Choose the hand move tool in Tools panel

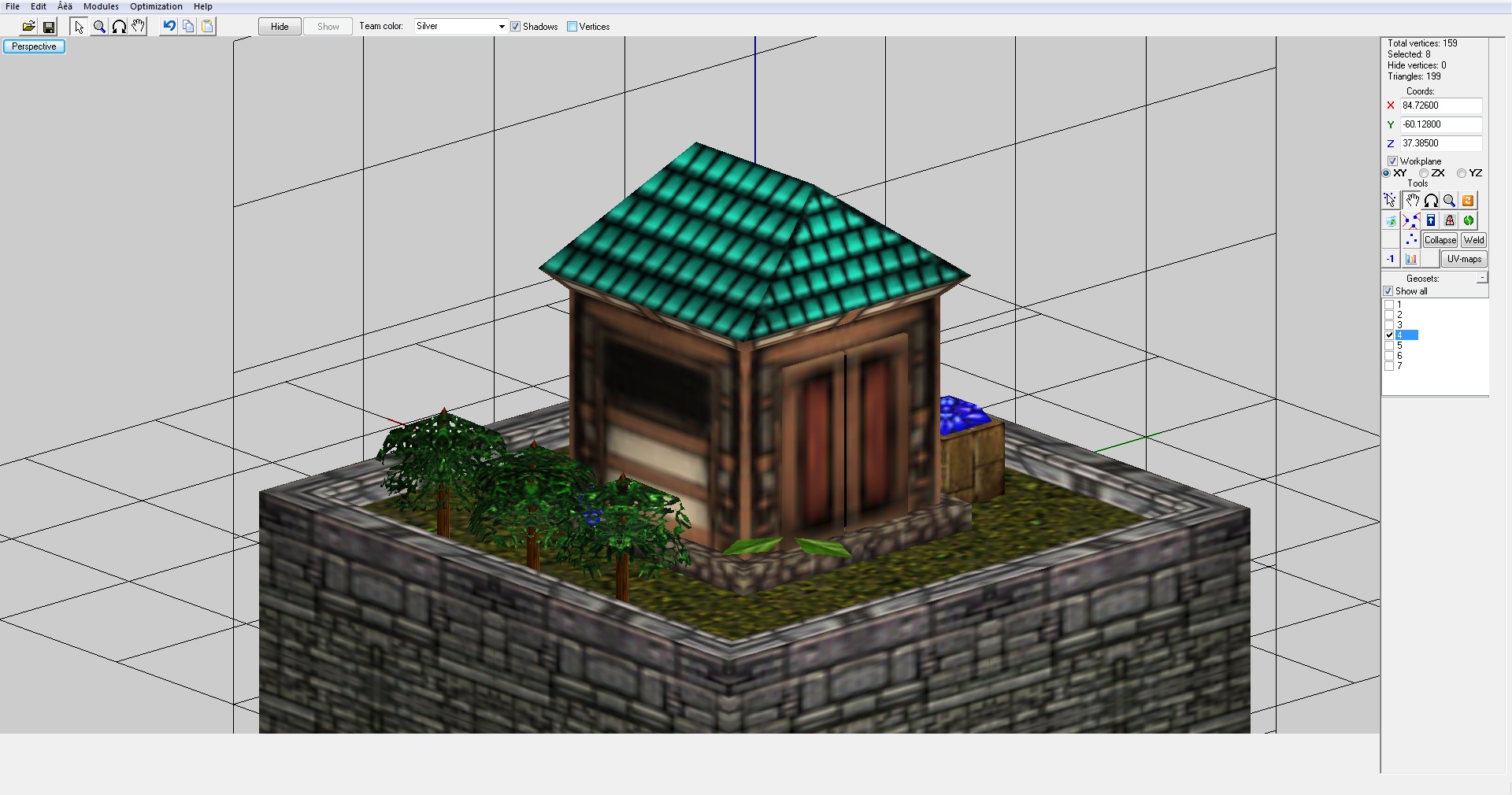point(1412,201)
